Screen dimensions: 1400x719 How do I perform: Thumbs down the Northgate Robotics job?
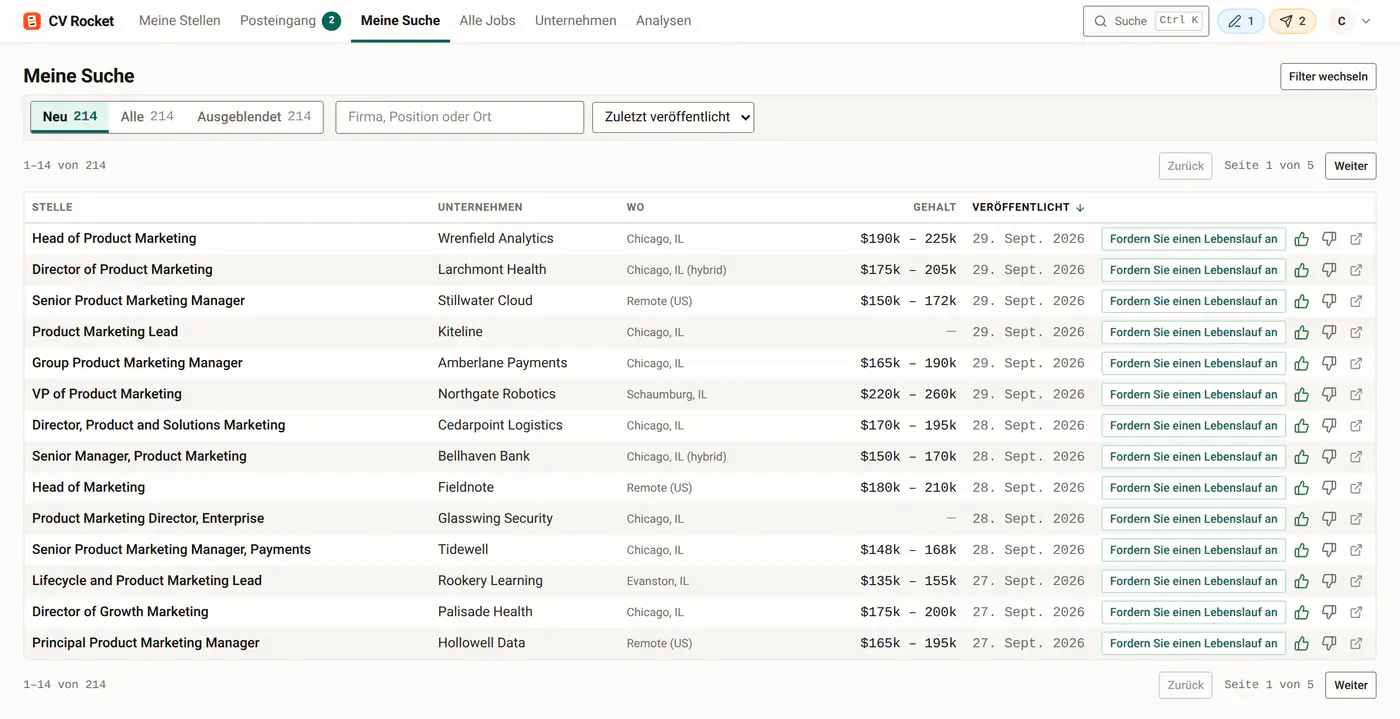1329,394
